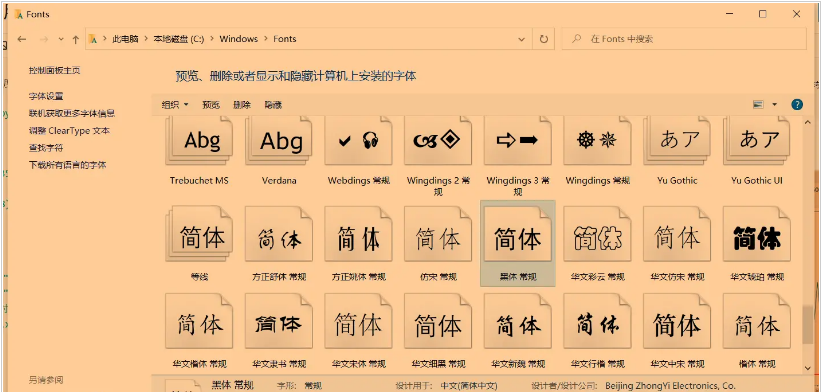Refresh the Fonts folder view
The image size is (821, 392).
point(543,39)
